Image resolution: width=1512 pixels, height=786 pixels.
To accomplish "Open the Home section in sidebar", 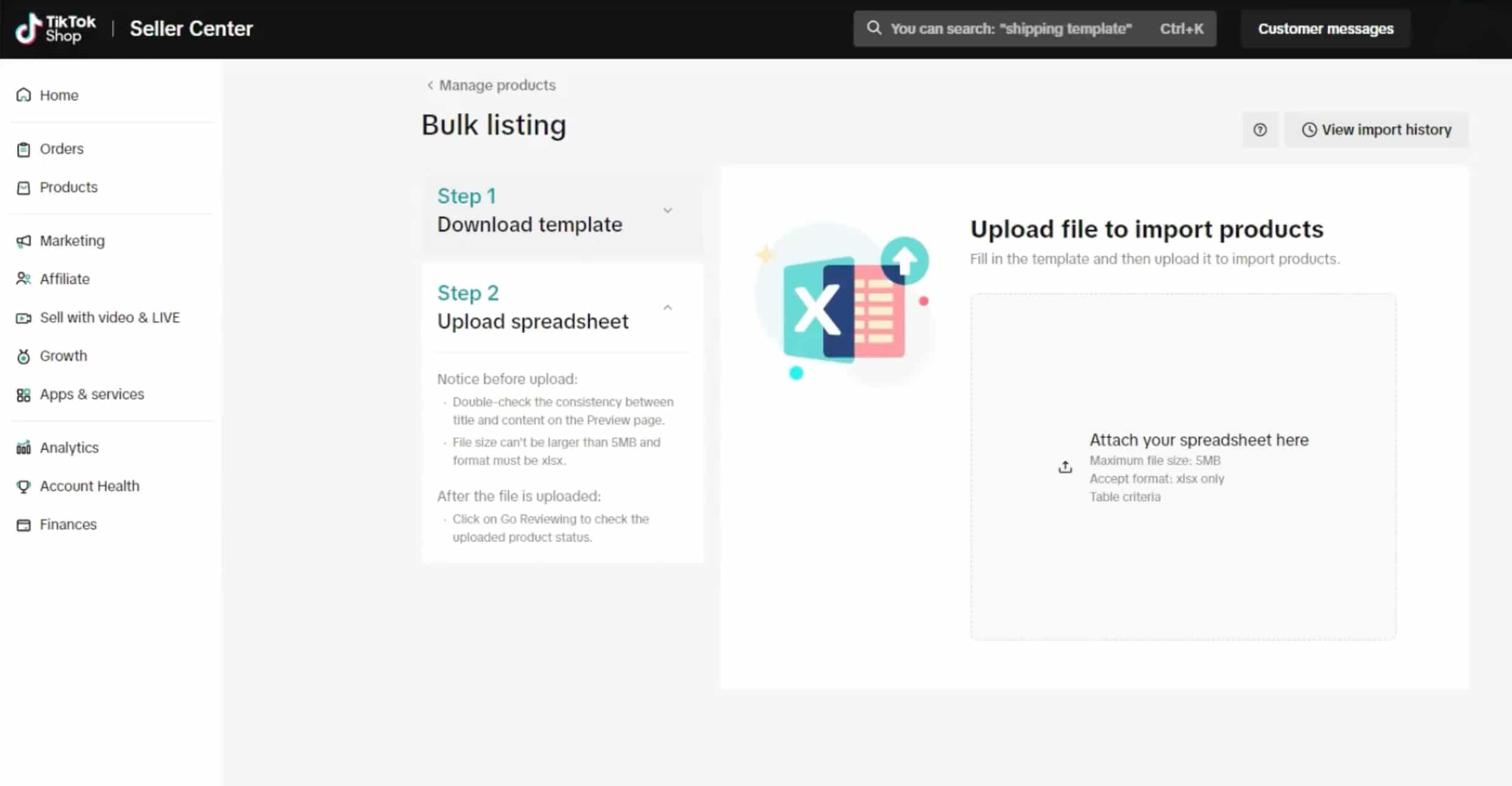I will click(59, 95).
